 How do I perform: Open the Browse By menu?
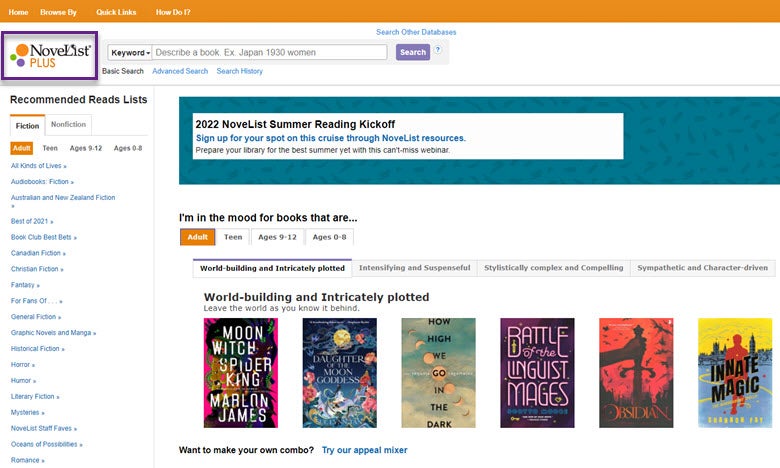pyautogui.click(x=58, y=12)
